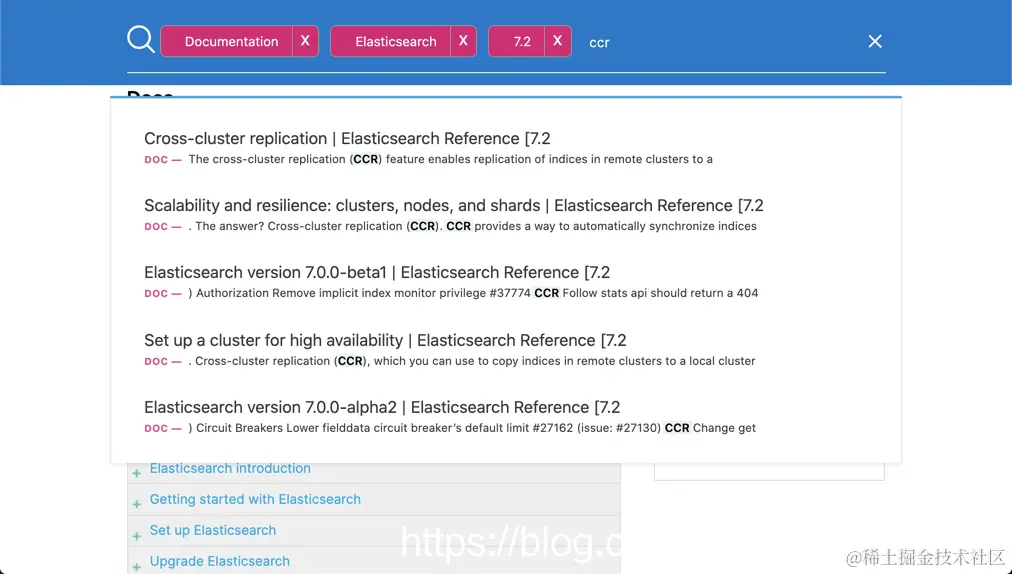Open Elasticsearch version 7.0.0-alpha2 result
This screenshot has width=1012, height=574.
click(382, 407)
